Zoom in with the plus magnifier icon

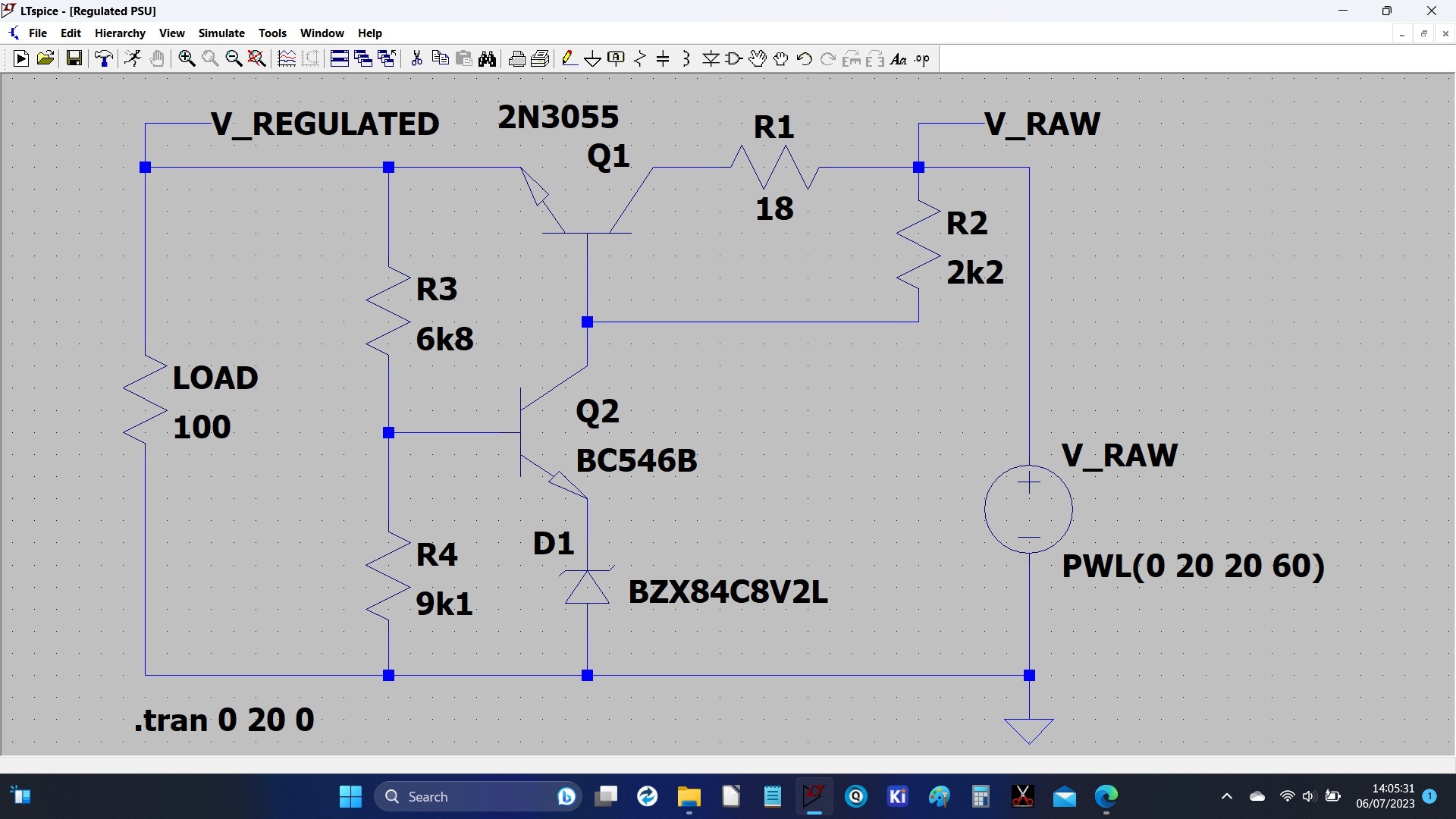[x=187, y=59]
